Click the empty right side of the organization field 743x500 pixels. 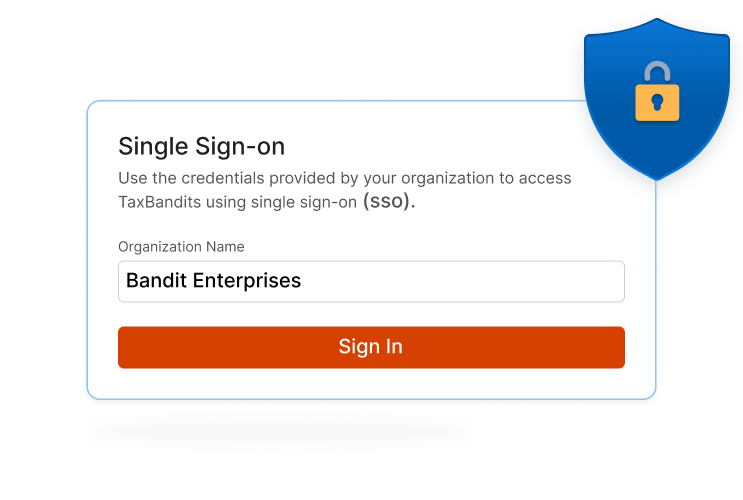point(500,281)
